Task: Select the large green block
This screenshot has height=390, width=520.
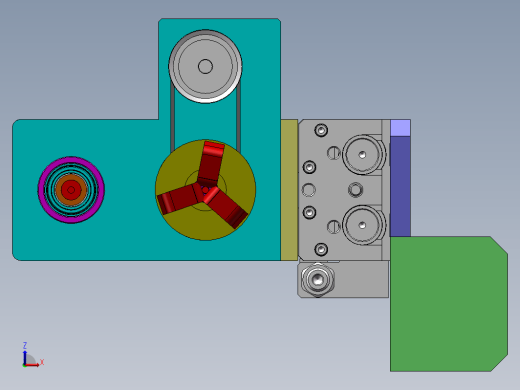Action: coord(449,304)
